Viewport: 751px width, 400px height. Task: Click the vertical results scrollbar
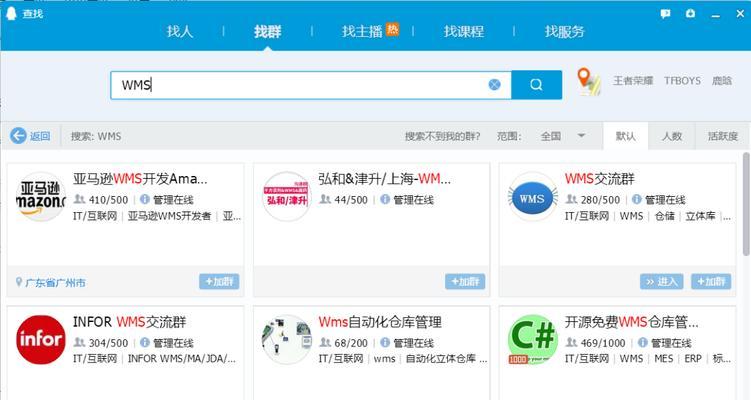click(746, 204)
